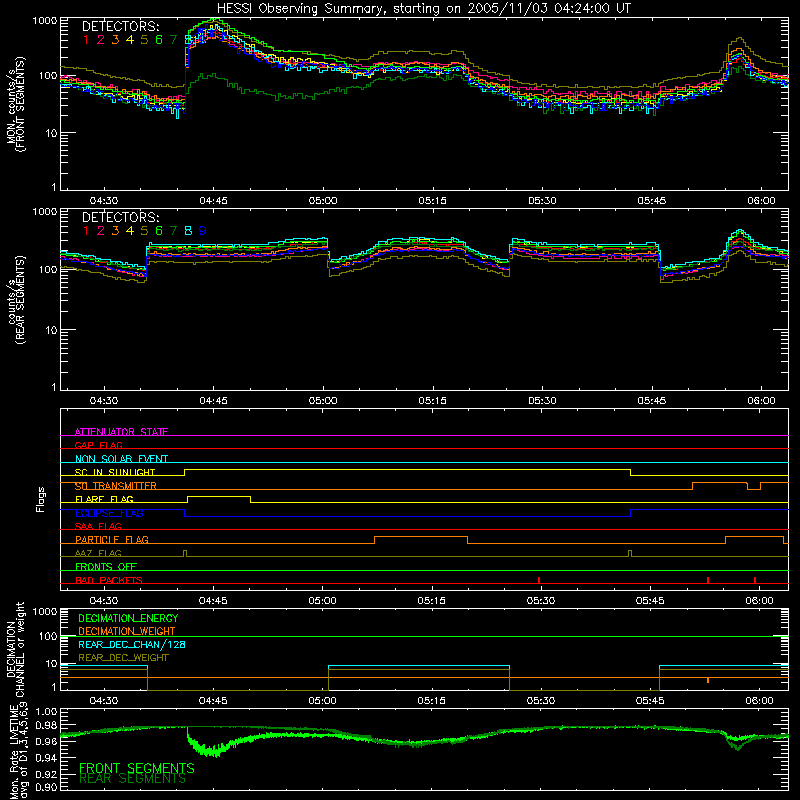Select detector 5 in rear segments legend

144,231
